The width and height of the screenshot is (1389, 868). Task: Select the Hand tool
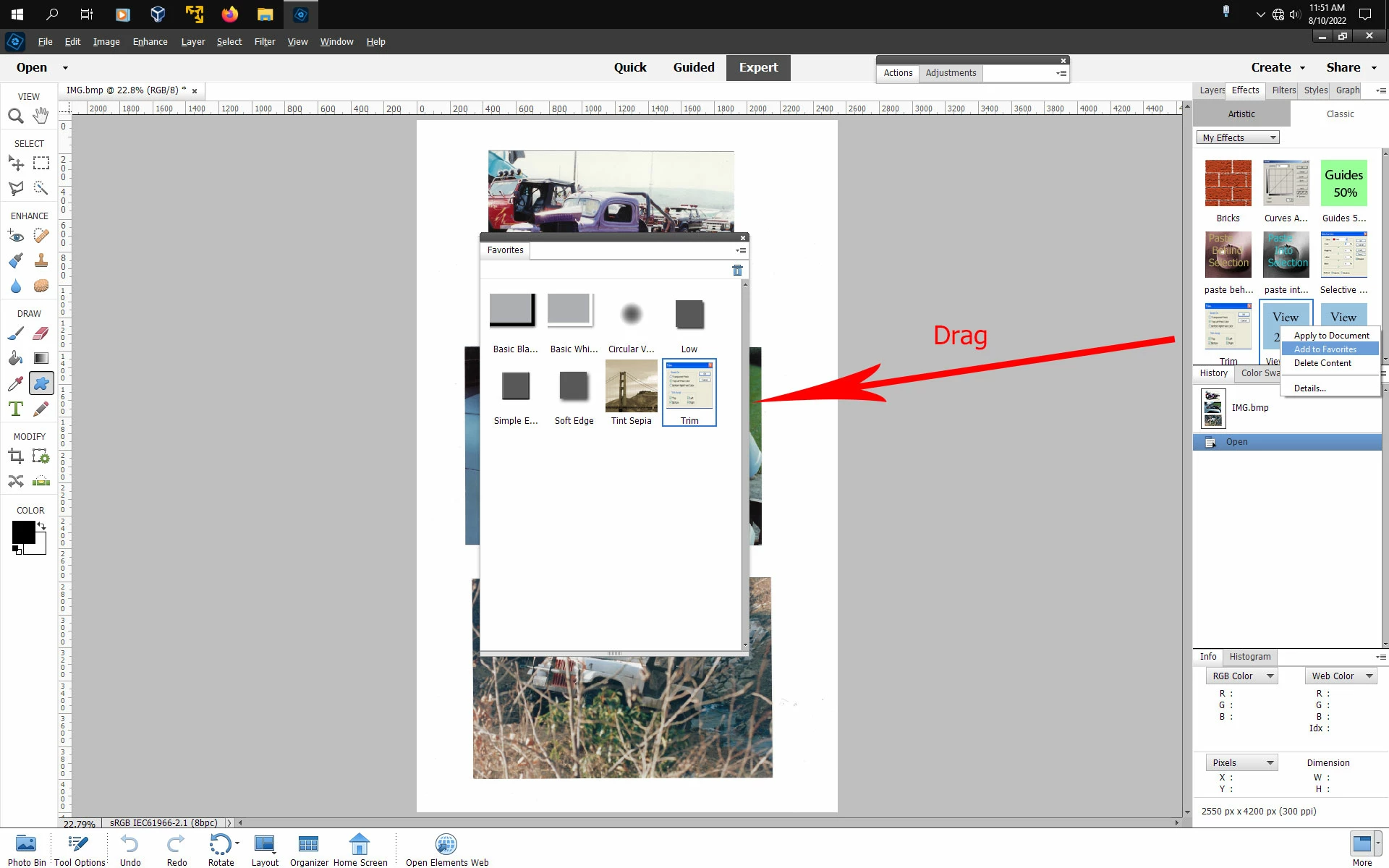coord(41,115)
